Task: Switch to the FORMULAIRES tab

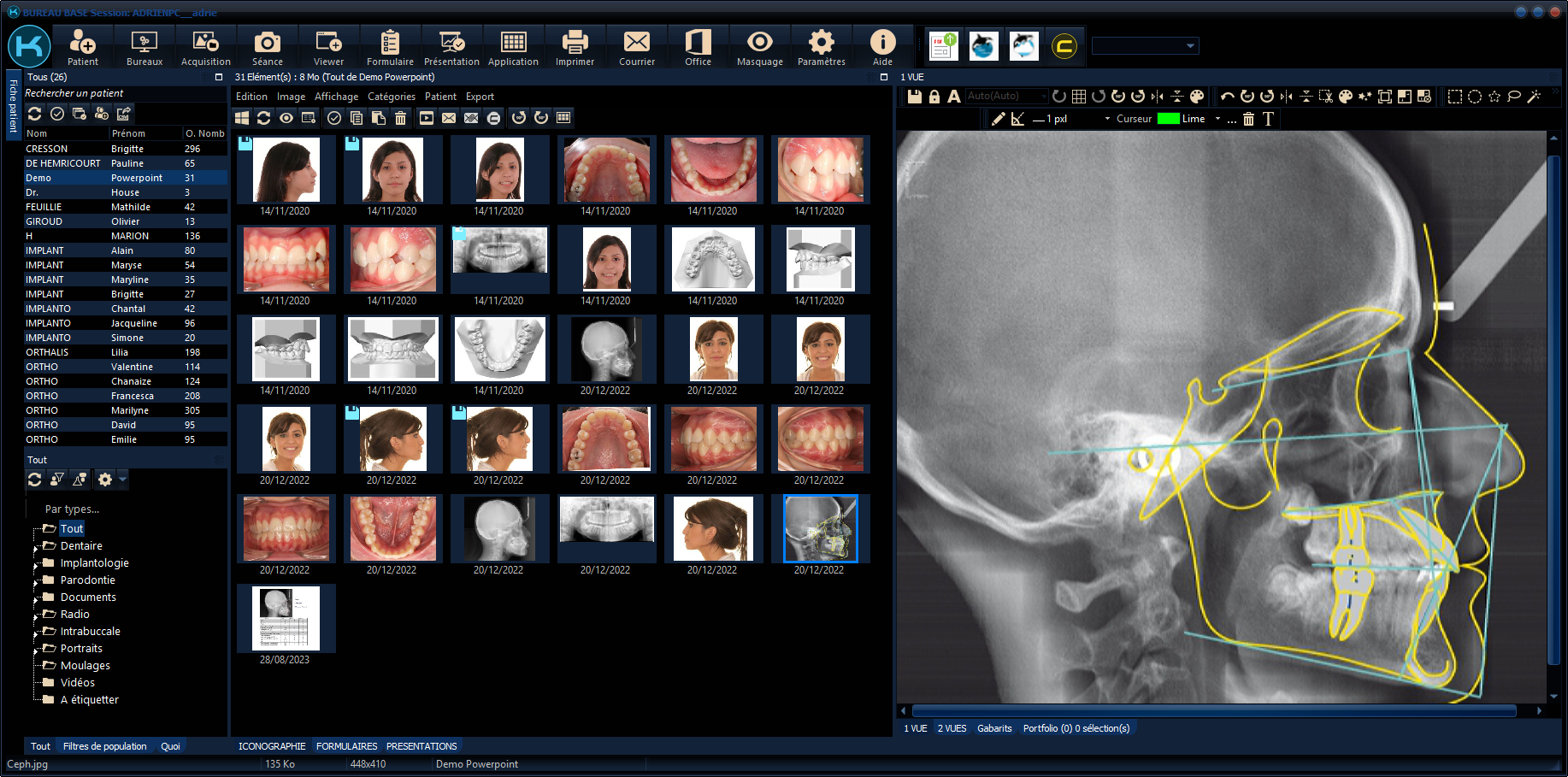Action: click(346, 746)
